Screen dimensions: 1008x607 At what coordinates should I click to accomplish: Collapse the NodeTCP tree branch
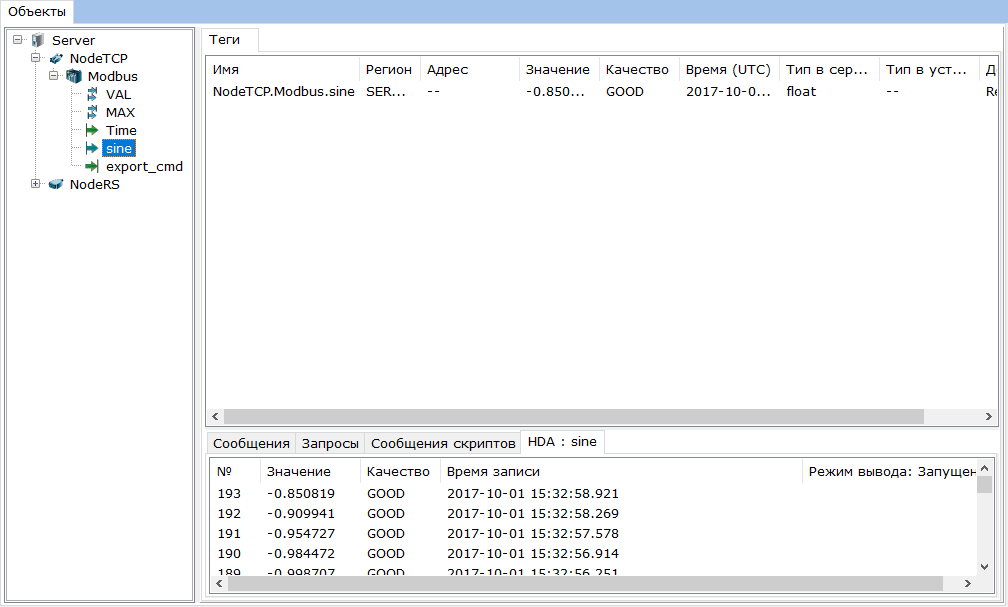tap(35, 58)
